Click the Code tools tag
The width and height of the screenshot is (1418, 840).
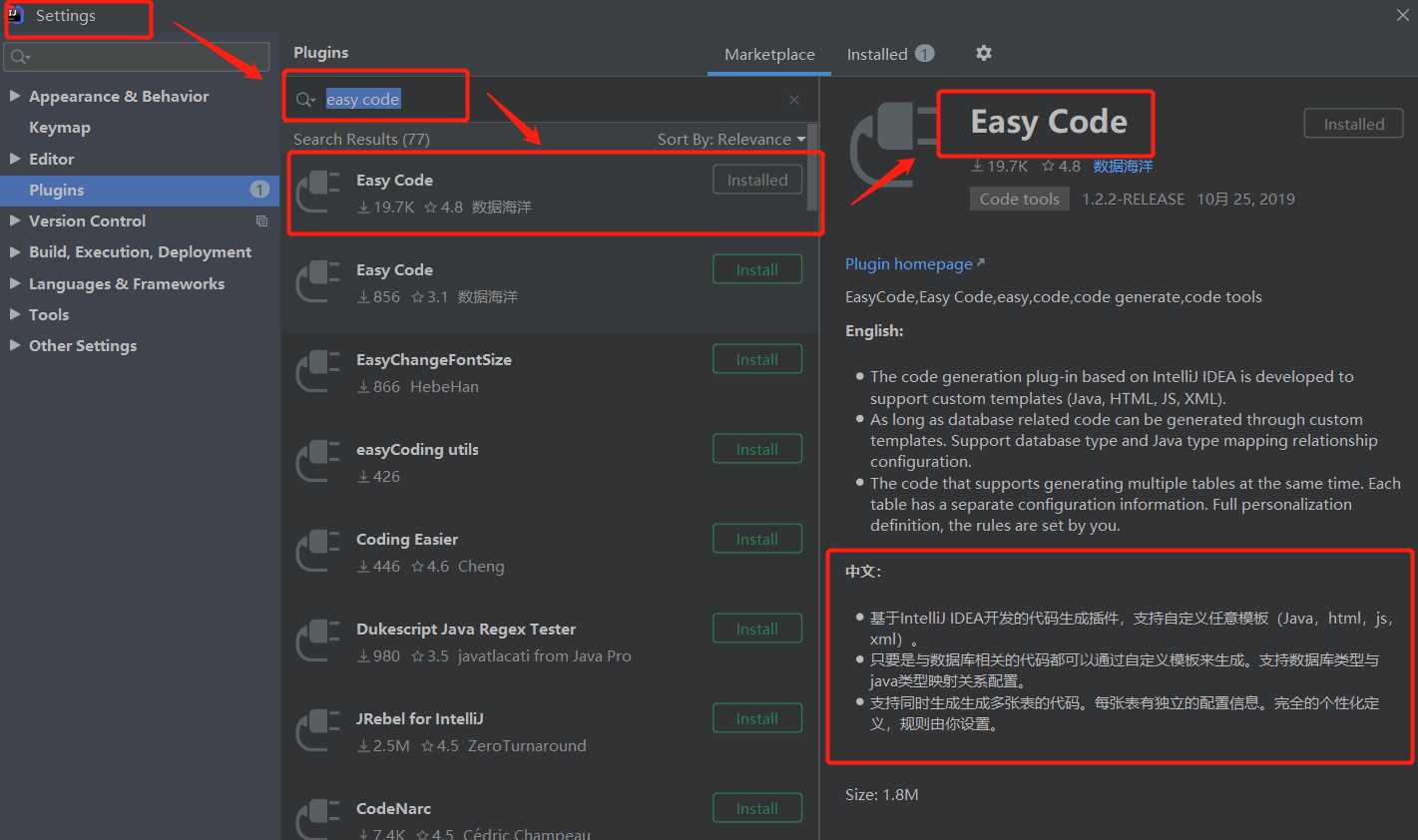(x=1019, y=199)
